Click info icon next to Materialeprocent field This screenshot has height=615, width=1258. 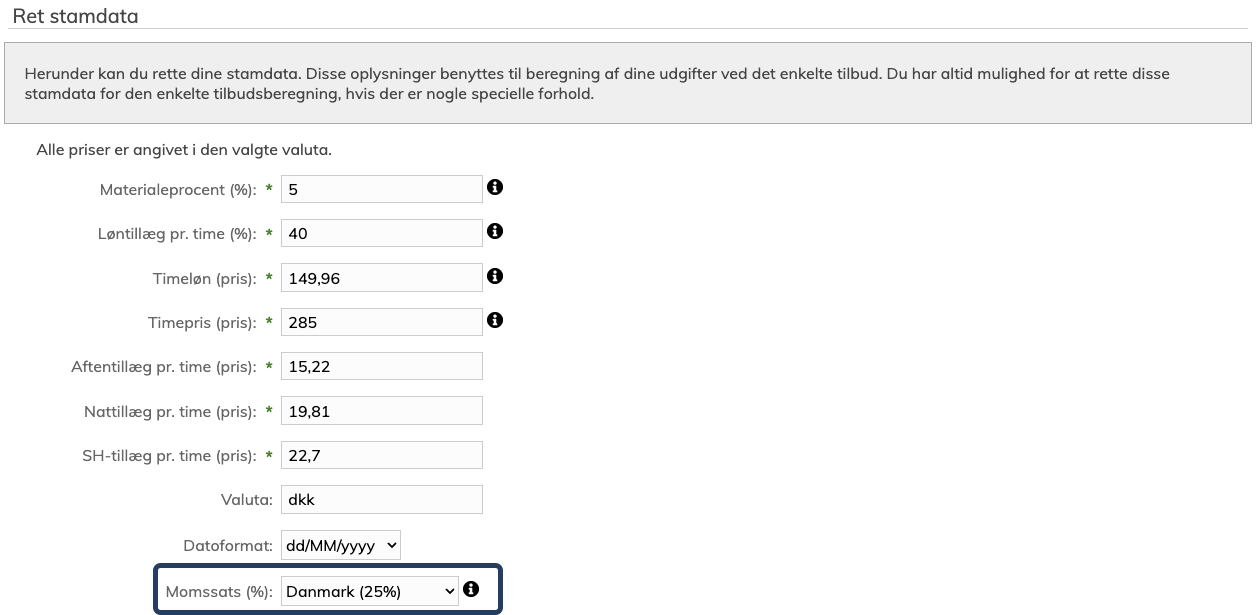click(494, 187)
